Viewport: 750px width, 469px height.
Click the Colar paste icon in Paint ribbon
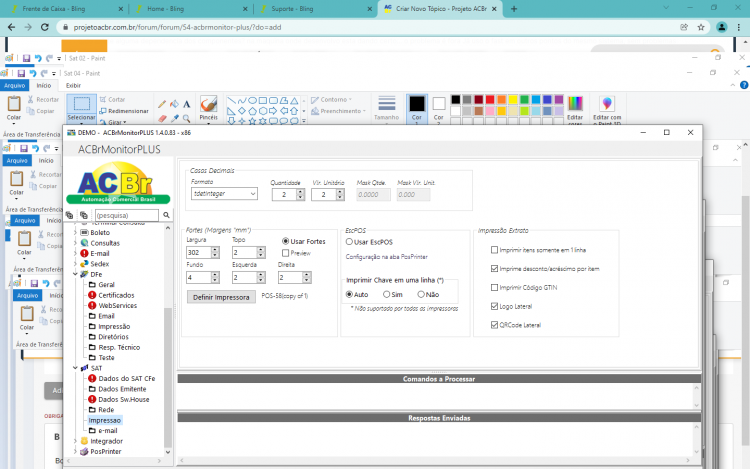(x=14, y=108)
